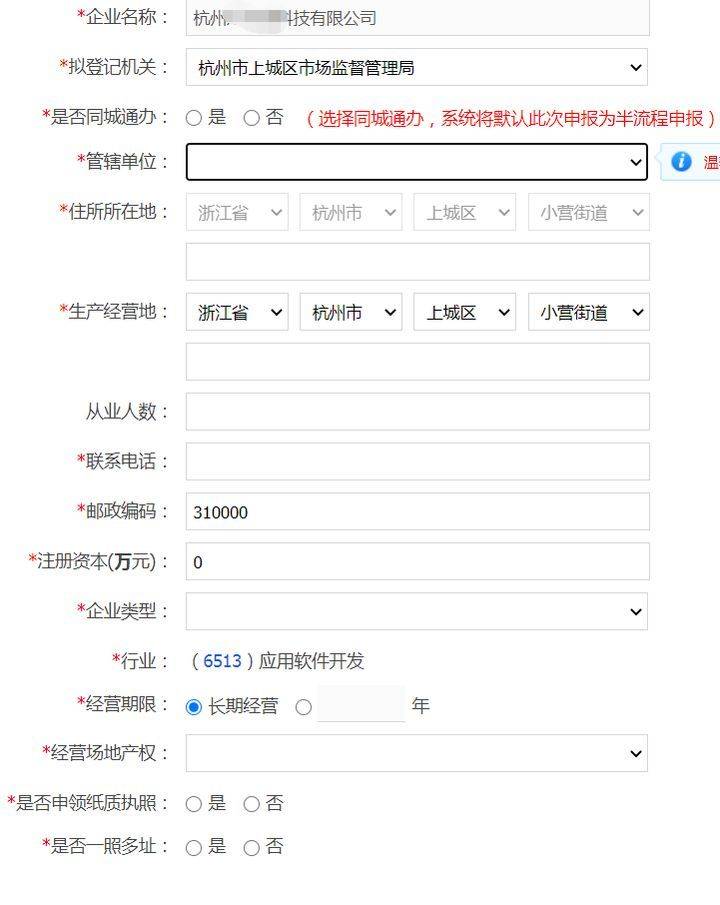Open the 管辖单位 dropdown

click(417, 162)
